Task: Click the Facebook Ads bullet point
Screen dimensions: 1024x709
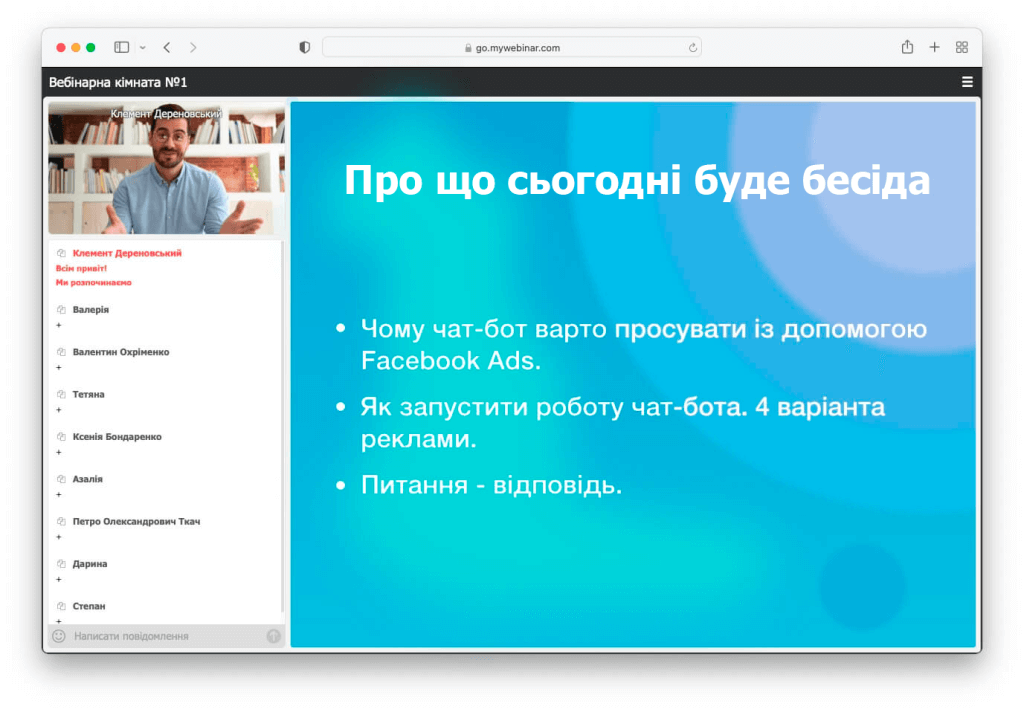Action: pyautogui.click(x=643, y=345)
